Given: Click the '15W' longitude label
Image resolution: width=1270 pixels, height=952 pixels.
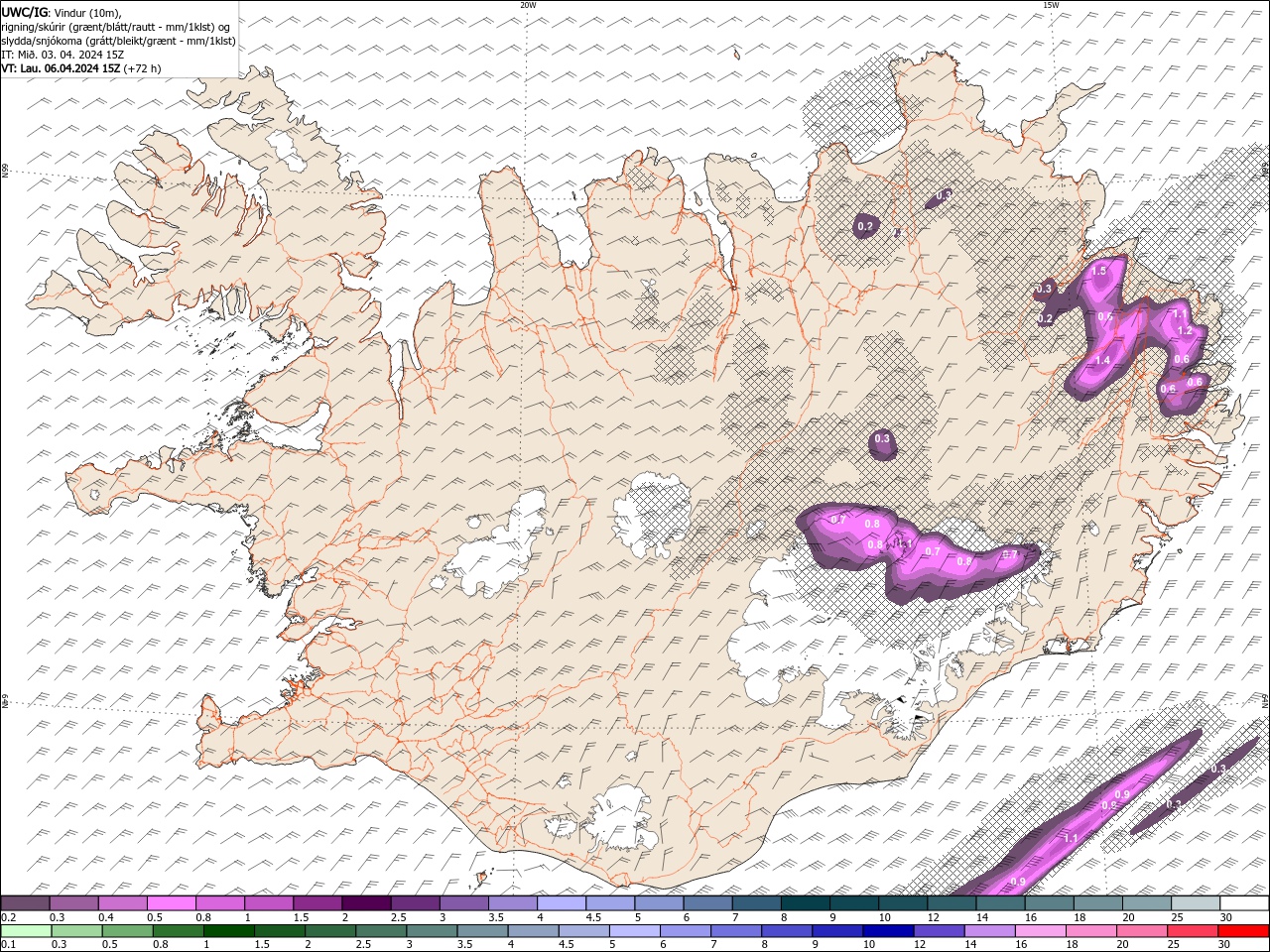Looking at the screenshot, I should 1051,5.
